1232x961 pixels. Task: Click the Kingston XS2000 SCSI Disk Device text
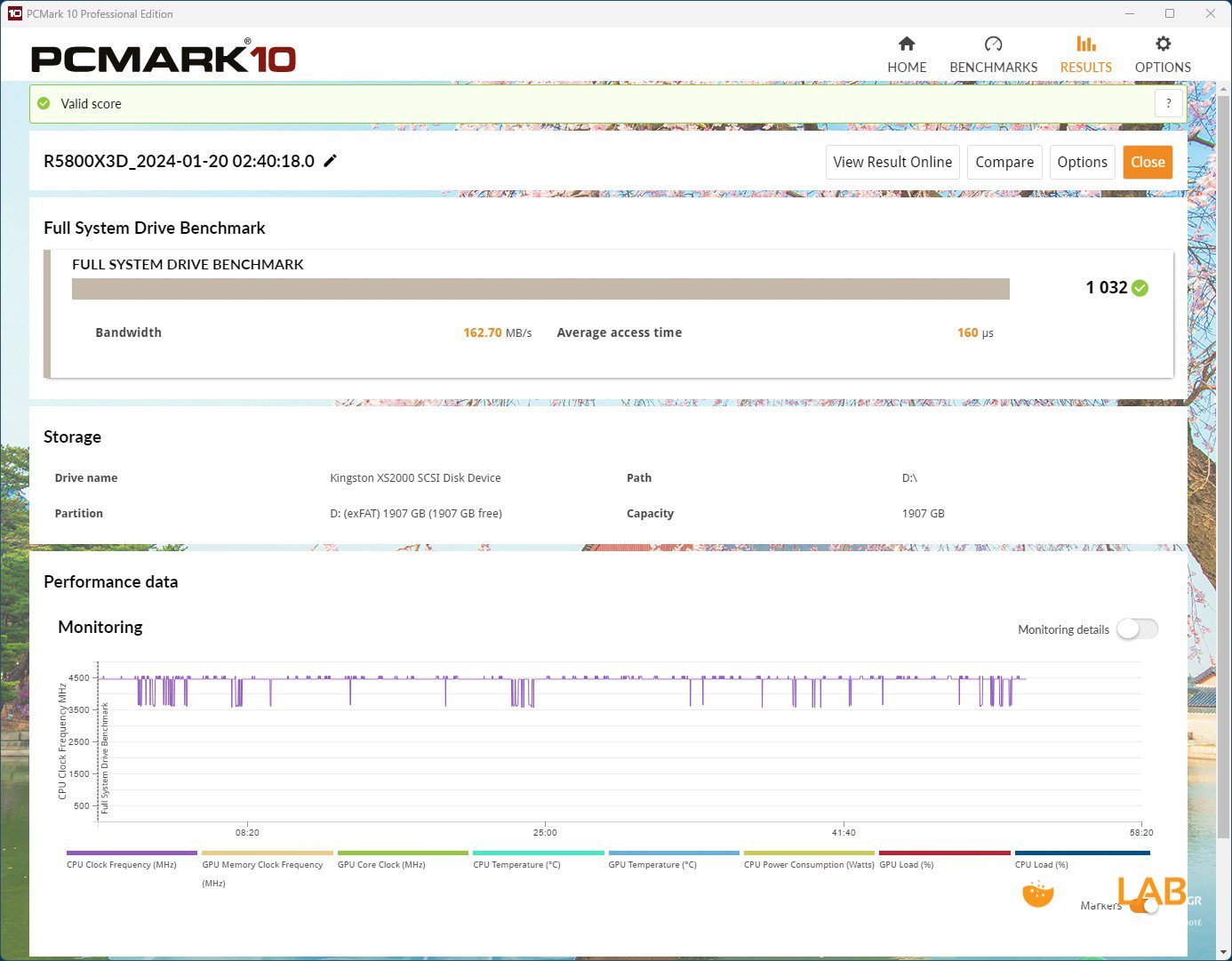pyautogui.click(x=415, y=477)
